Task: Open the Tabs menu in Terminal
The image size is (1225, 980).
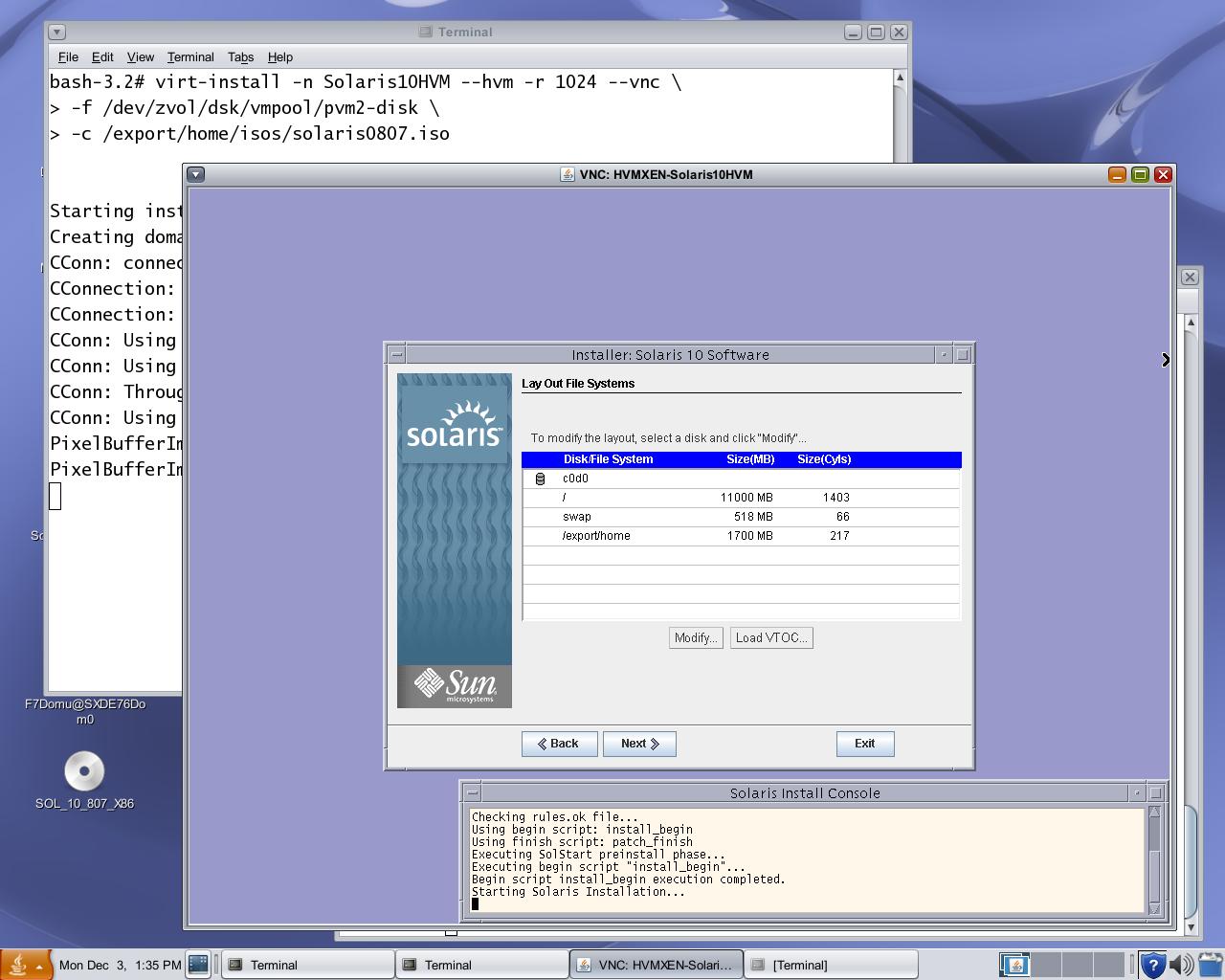Action: (x=240, y=57)
